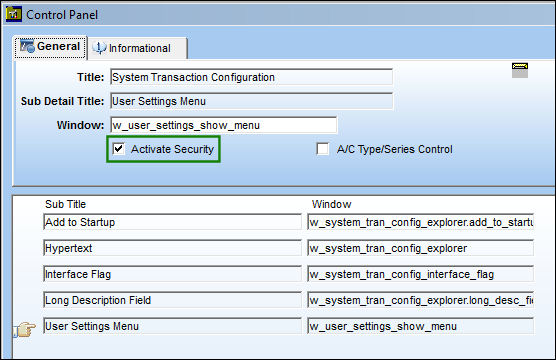This screenshot has height=360, width=556.
Task: Click the w_system_tran_config_interface_flag window cell
Action: click(x=421, y=274)
